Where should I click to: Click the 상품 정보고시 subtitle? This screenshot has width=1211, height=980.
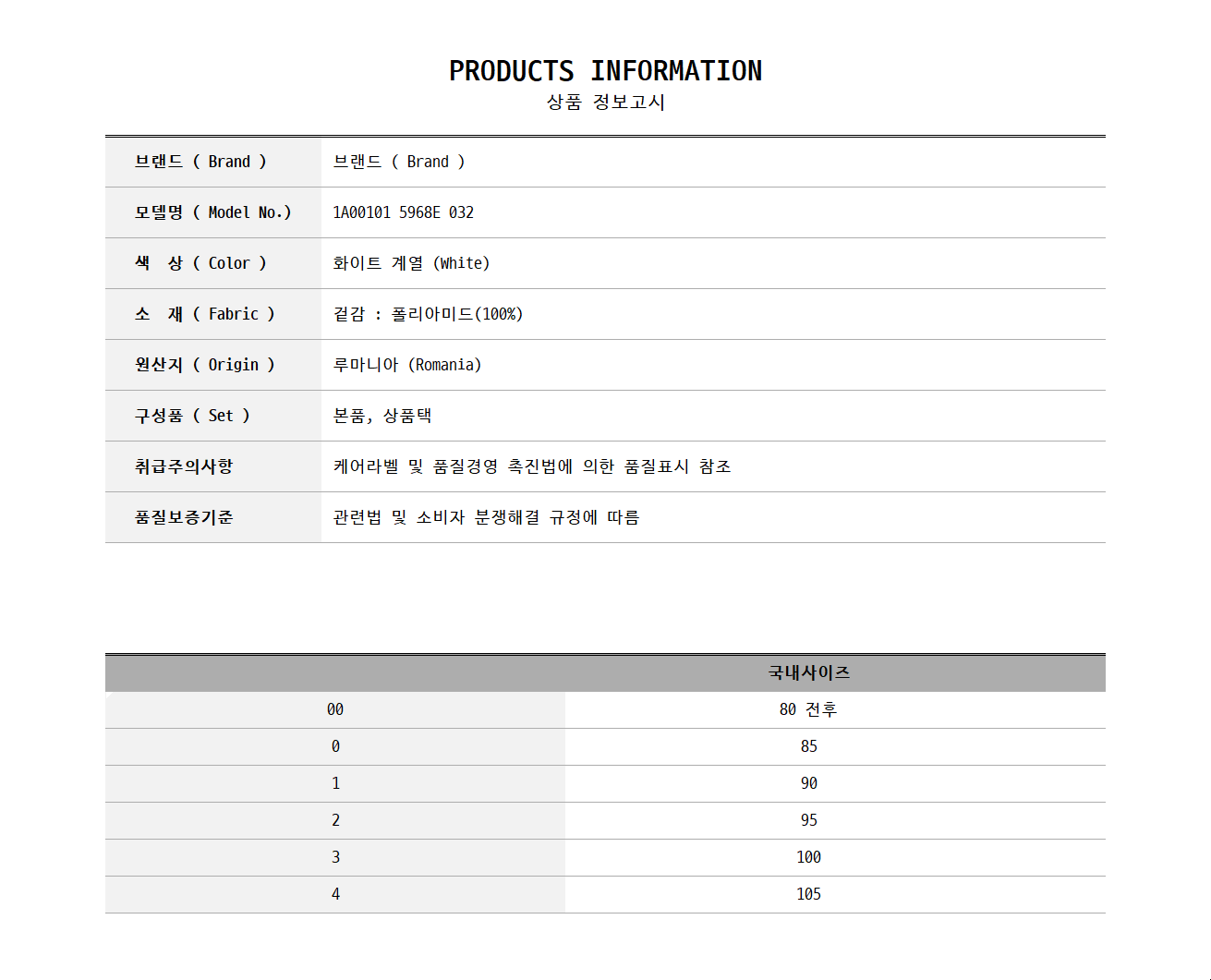[x=605, y=103]
